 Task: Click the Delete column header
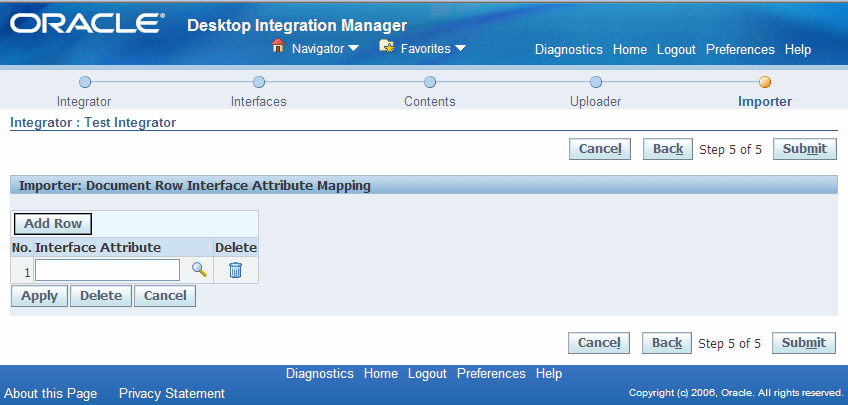pyautogui.click(x=236, y=248)
